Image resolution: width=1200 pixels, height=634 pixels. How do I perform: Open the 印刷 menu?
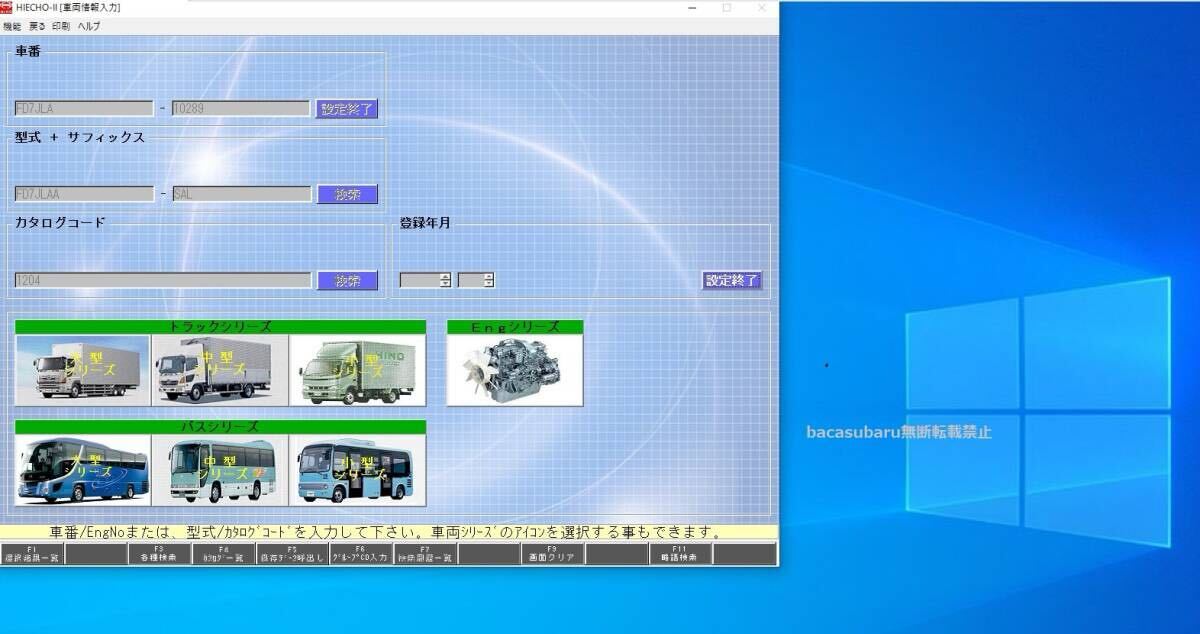pyautogui.click(x=61, y=26)
